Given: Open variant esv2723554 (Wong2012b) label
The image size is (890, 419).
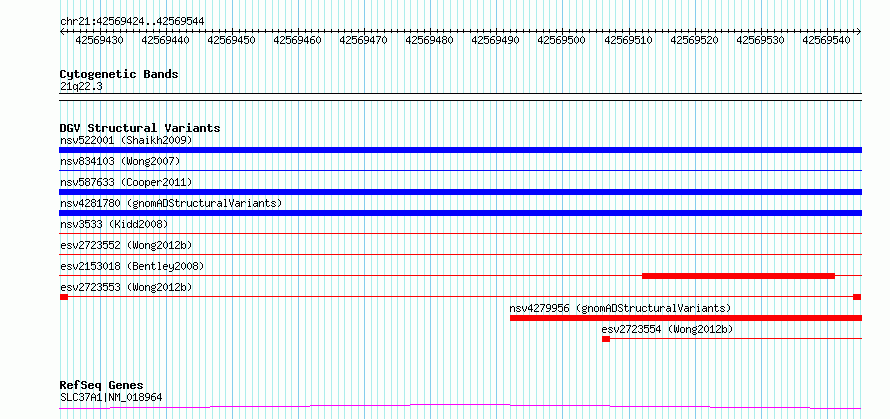Looking at the screenshot, I should pos(668,329).
